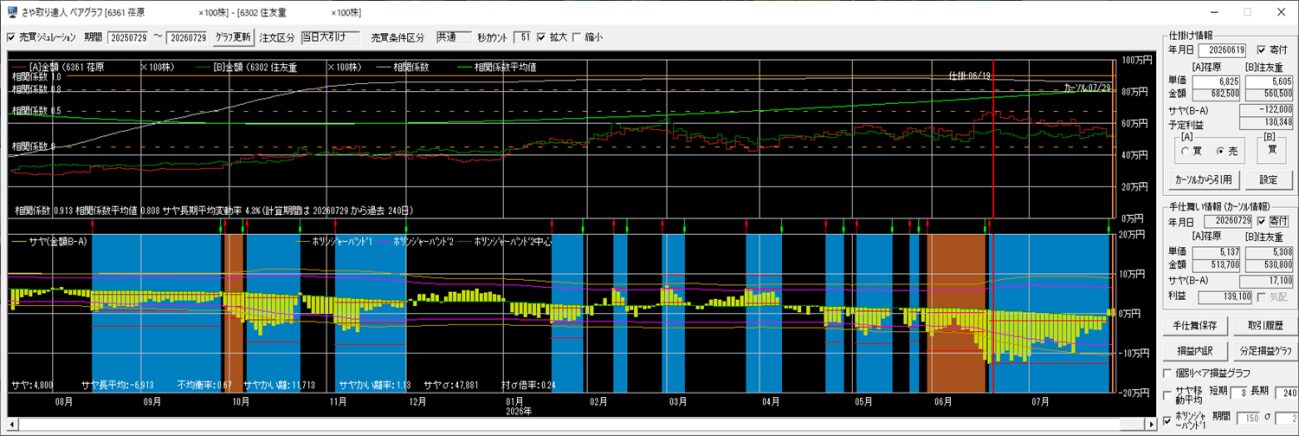Click the period start date field 20250729
Screen dimensions: 1299x436
click(129, 38)
